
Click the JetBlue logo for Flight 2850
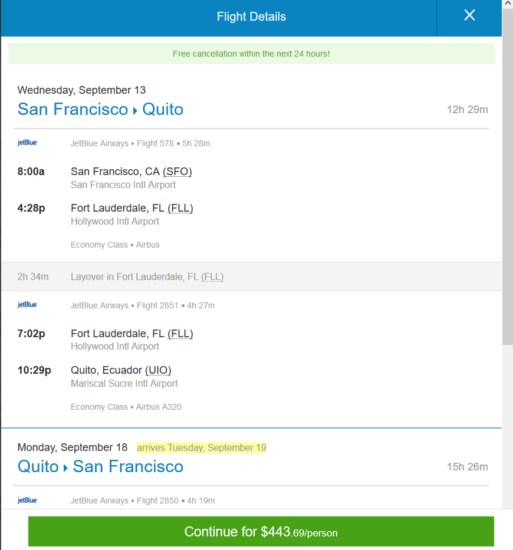(x=27, y=500)
